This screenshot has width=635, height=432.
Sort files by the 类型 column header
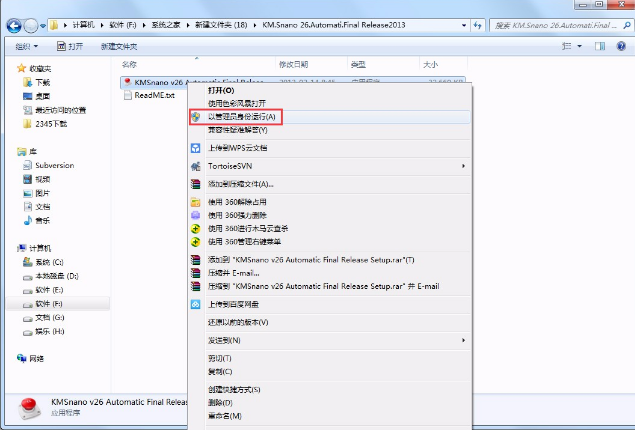pyautogui.click(x=358, y=64)
